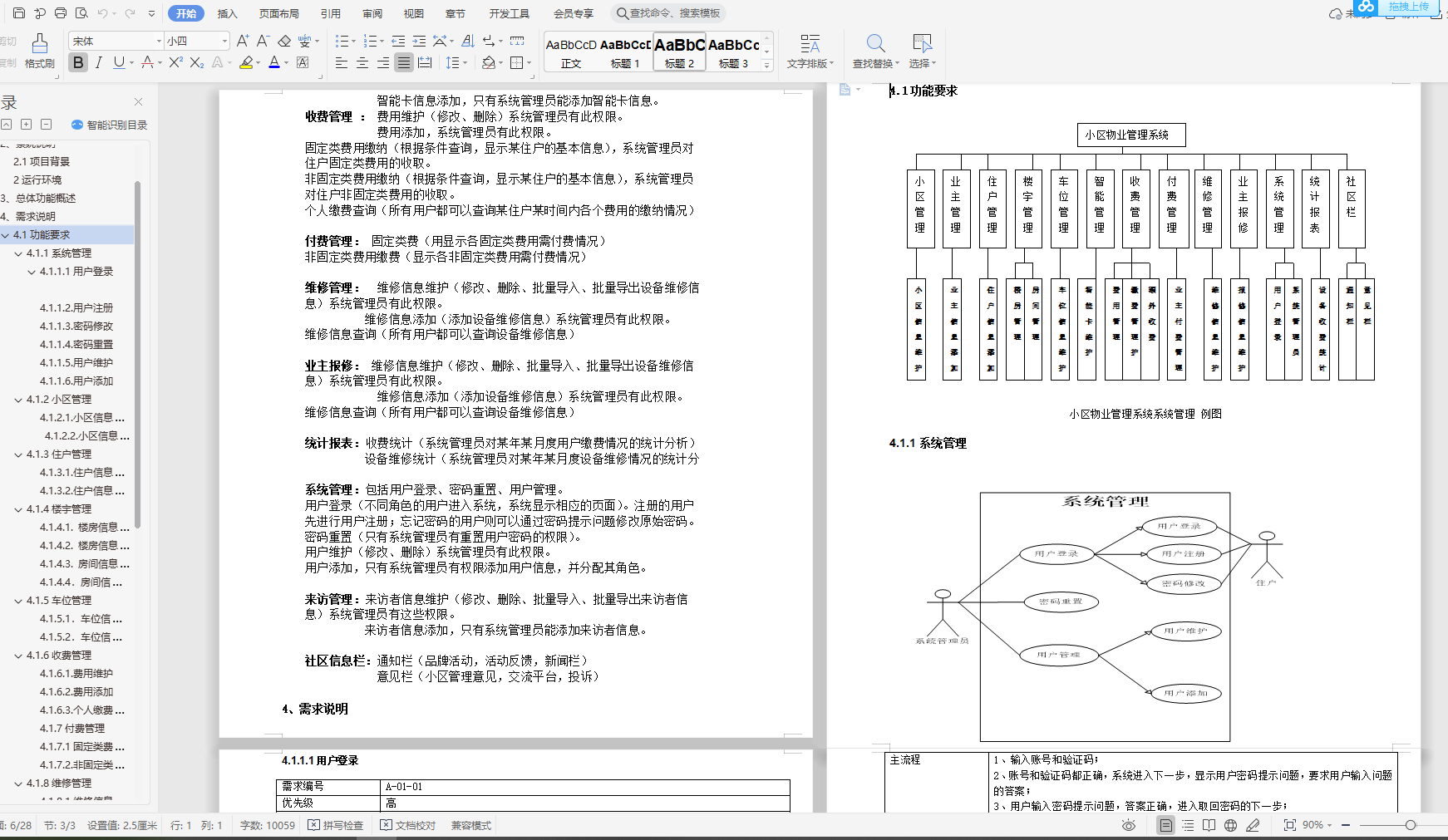Screen dimensions: 1448x840
Task: Toggle 拼写检查 in status bar
Action: tap(336, 825)
